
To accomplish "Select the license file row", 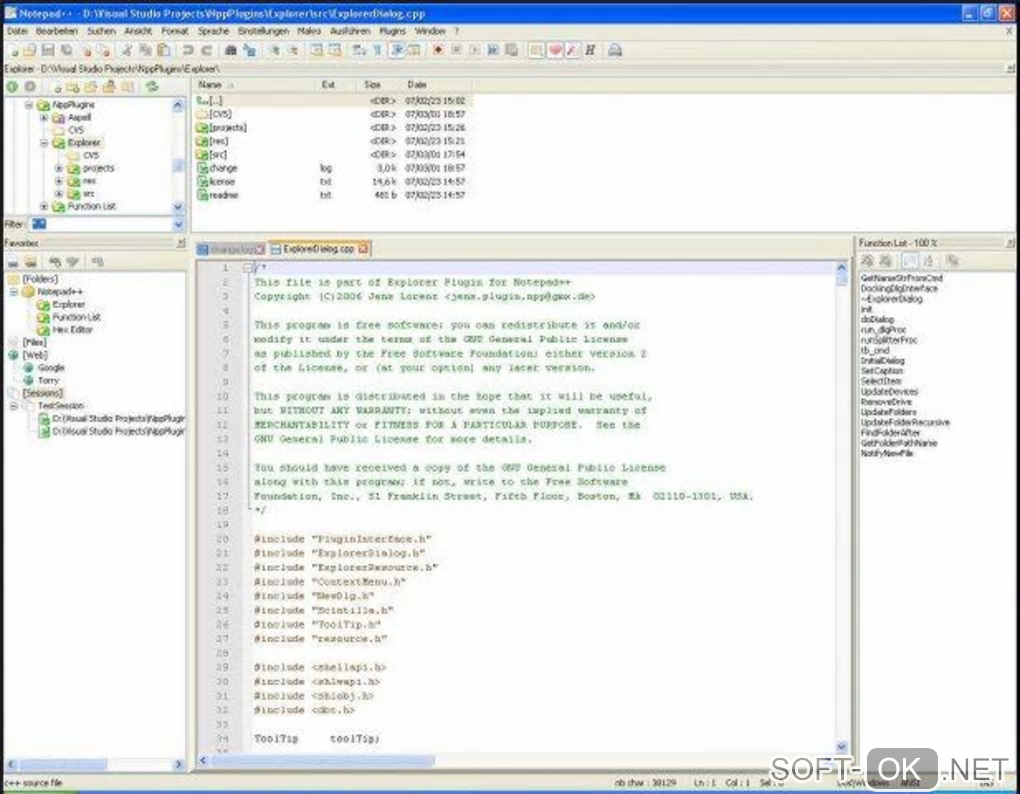I will 332,181.
